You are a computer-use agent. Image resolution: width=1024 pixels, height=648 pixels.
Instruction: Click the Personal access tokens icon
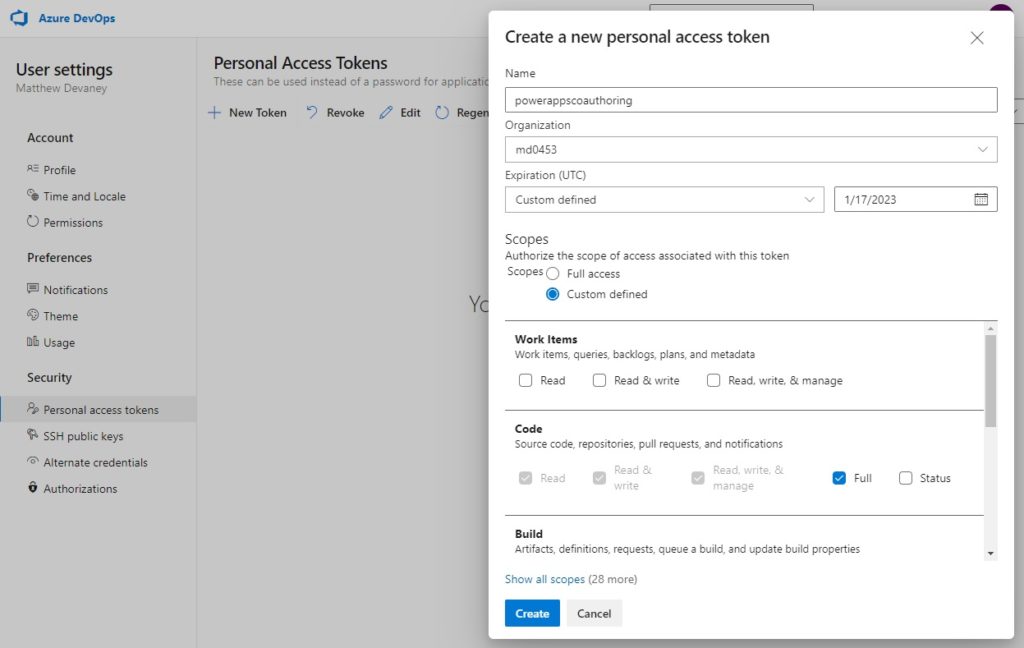click(x=33, y=408)
